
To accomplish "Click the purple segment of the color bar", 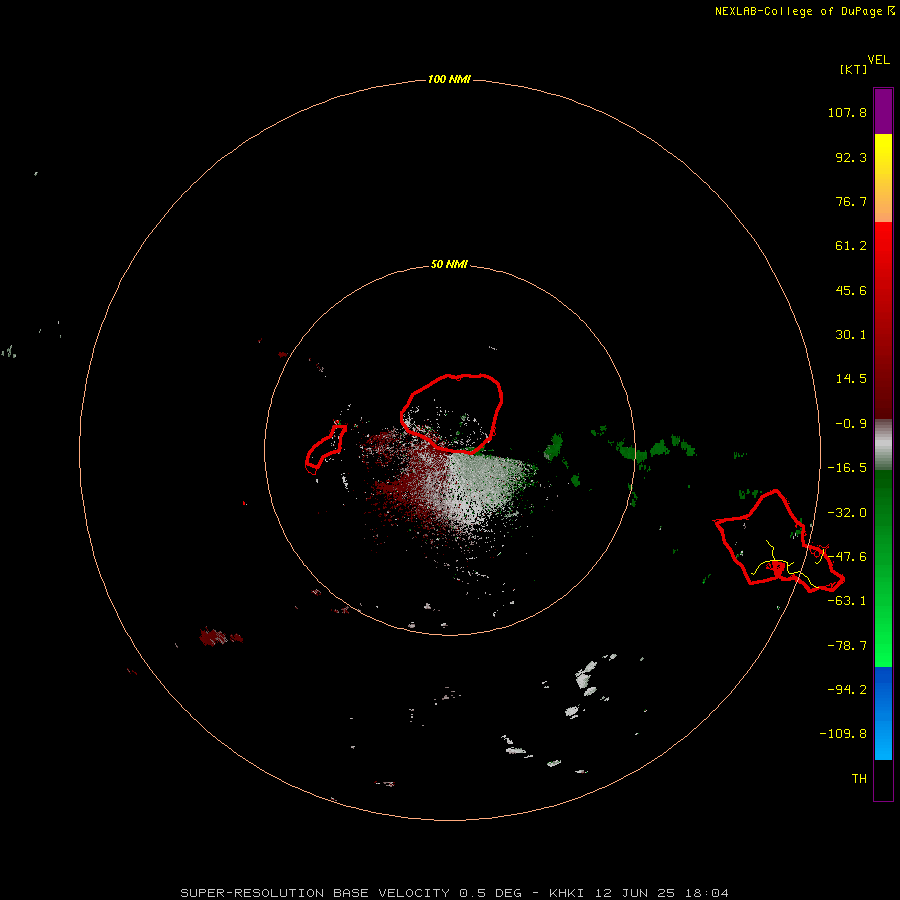I will (x=883, y=111).
